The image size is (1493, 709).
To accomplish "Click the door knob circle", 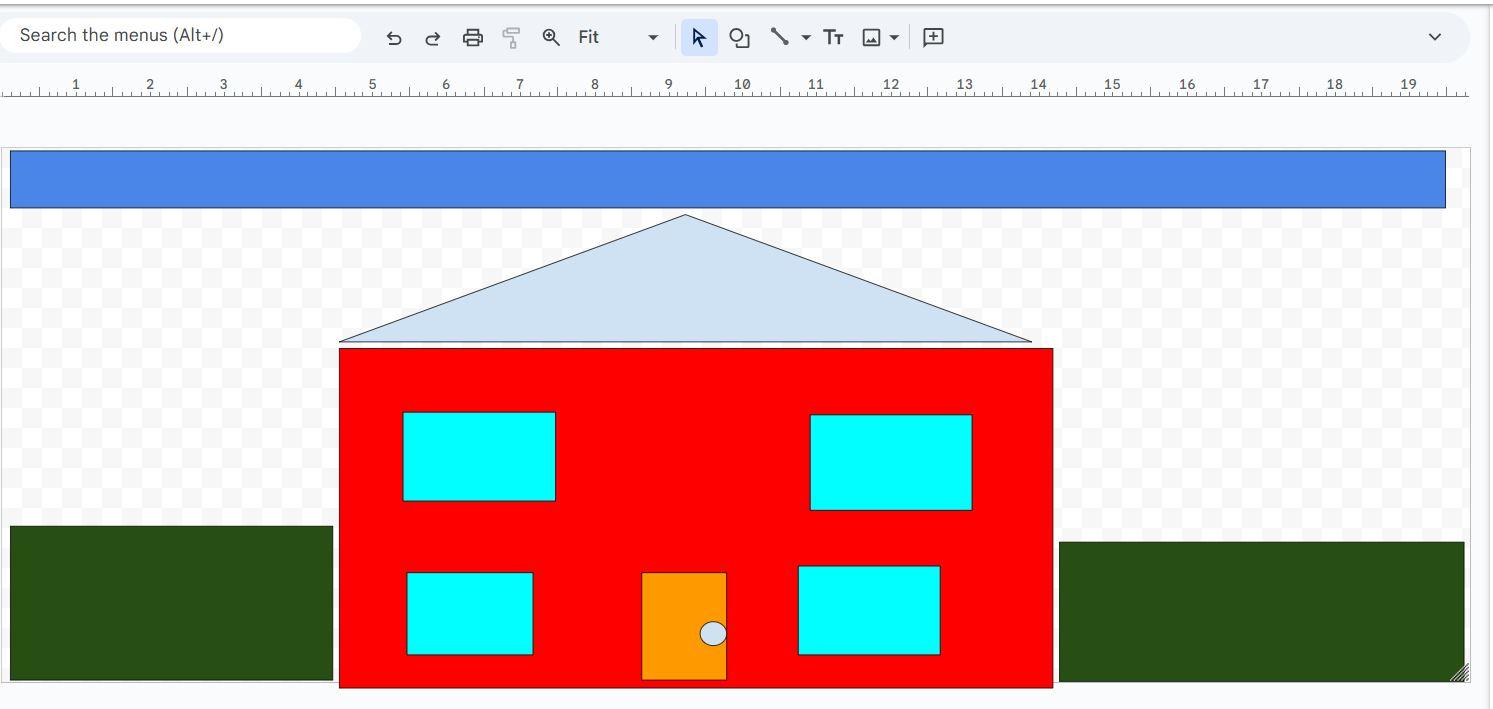I will click(x=713, y=634).
